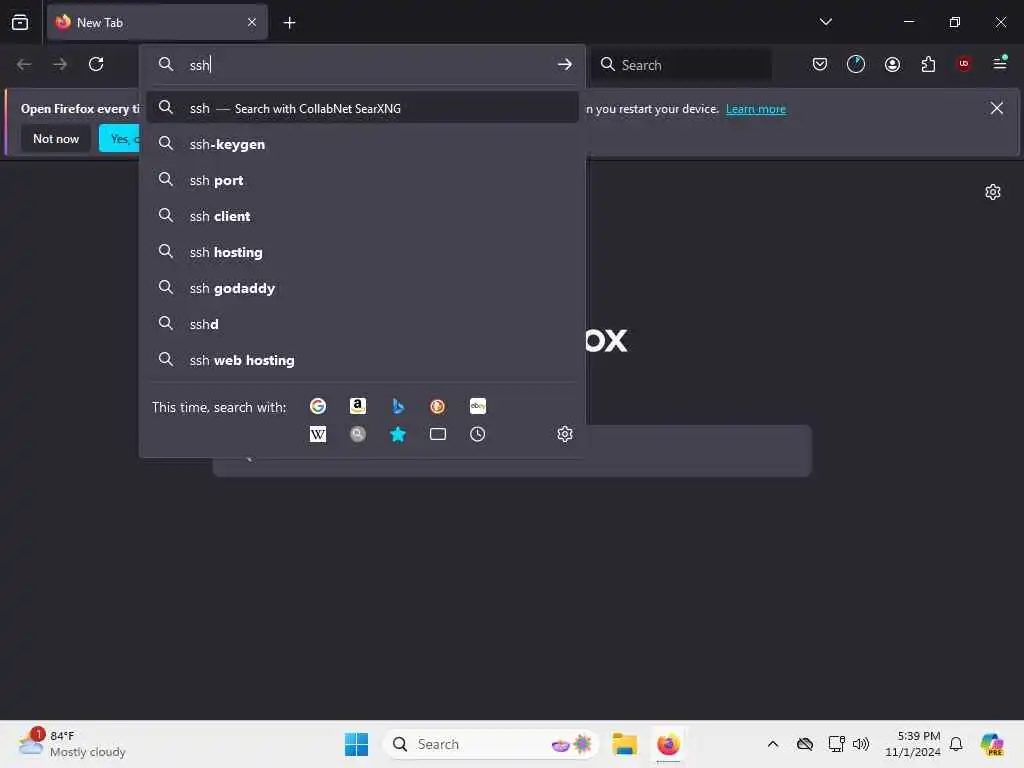
Task: Click the Windows taskbar Search box
Action: pyautogui.click(x=491, y=744)
